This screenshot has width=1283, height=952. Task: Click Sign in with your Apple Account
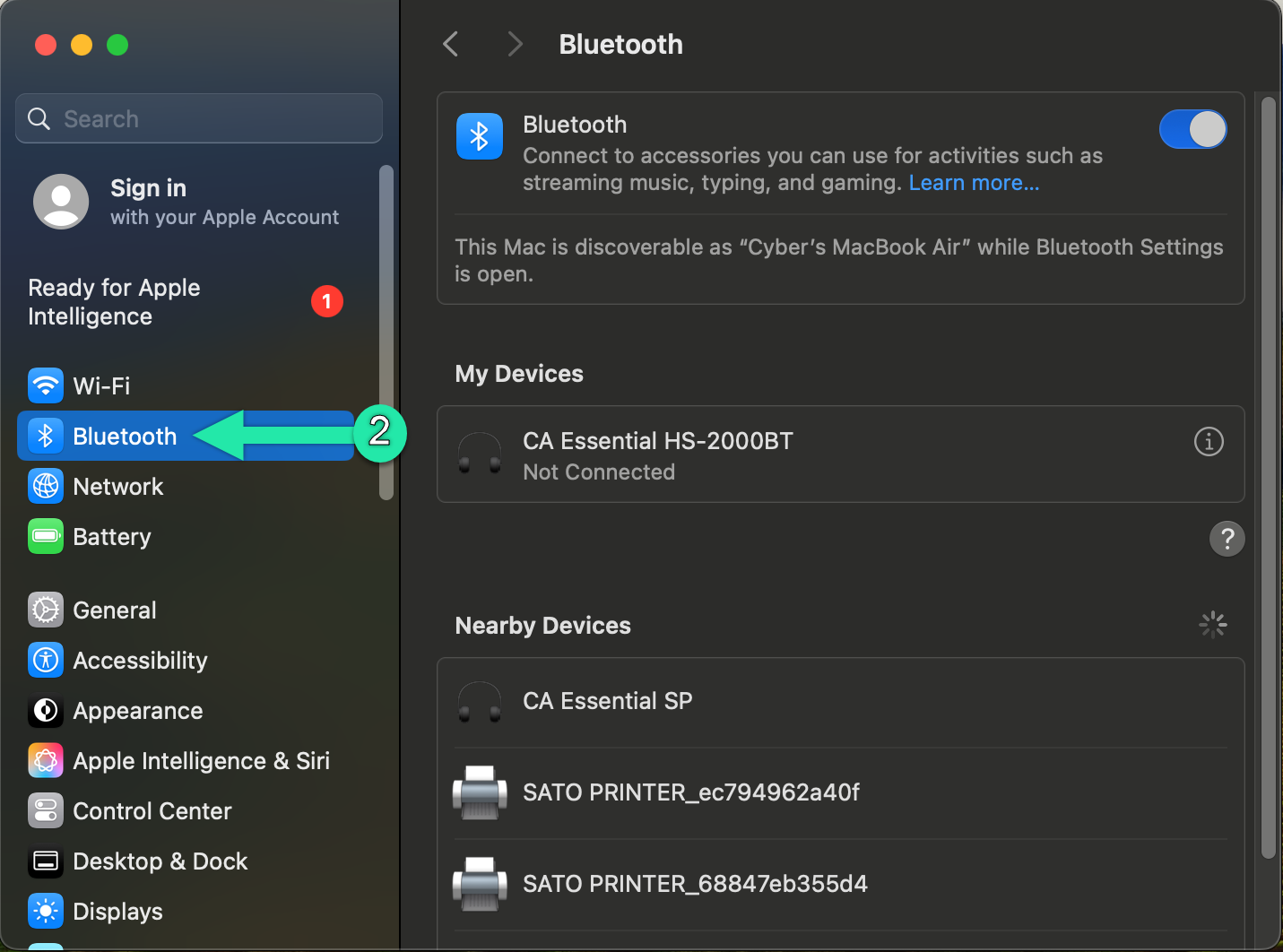[x=186, y=202]
